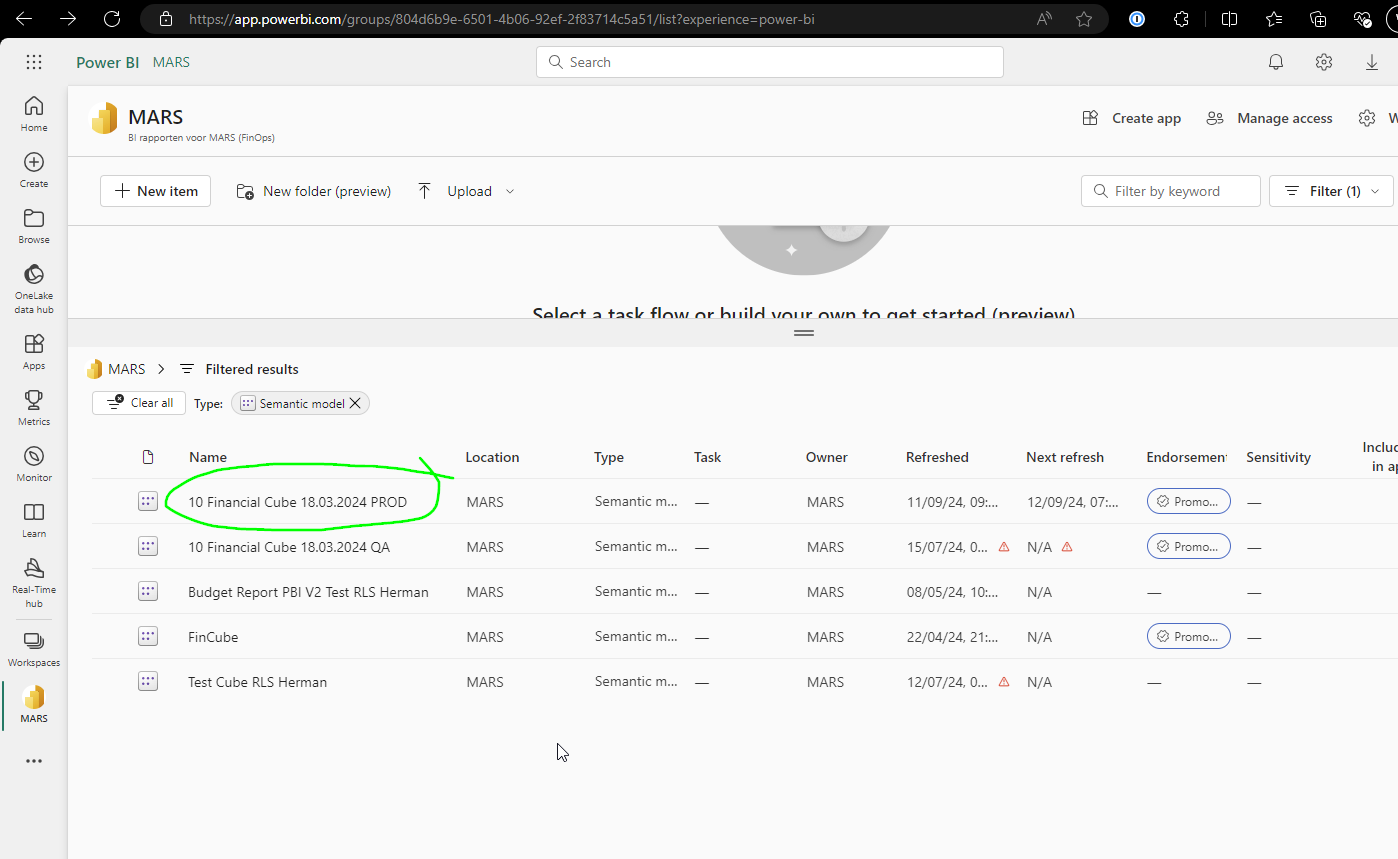Expand the MARS breadcrumb chevron
The image size is (1398, 859).
tap(160, 369)
